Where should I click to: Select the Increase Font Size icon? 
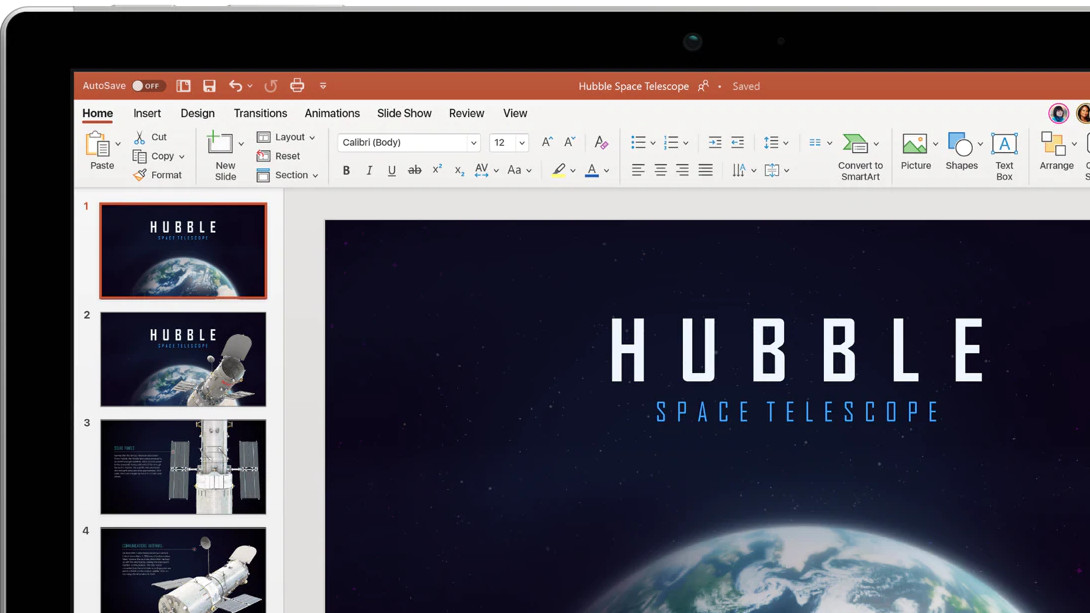click(547, 142)
